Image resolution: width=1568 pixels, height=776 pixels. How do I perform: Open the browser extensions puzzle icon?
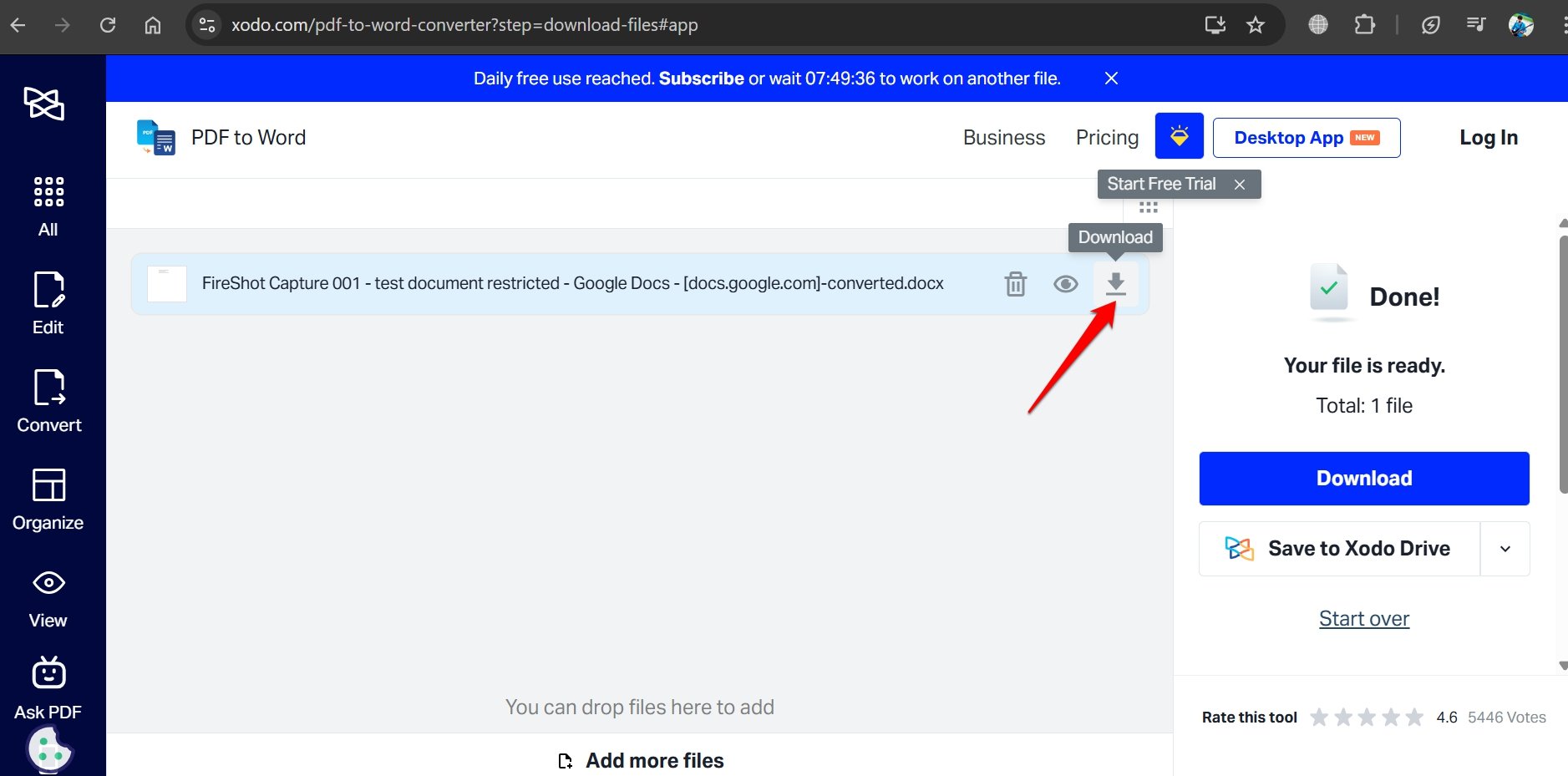1364,25
